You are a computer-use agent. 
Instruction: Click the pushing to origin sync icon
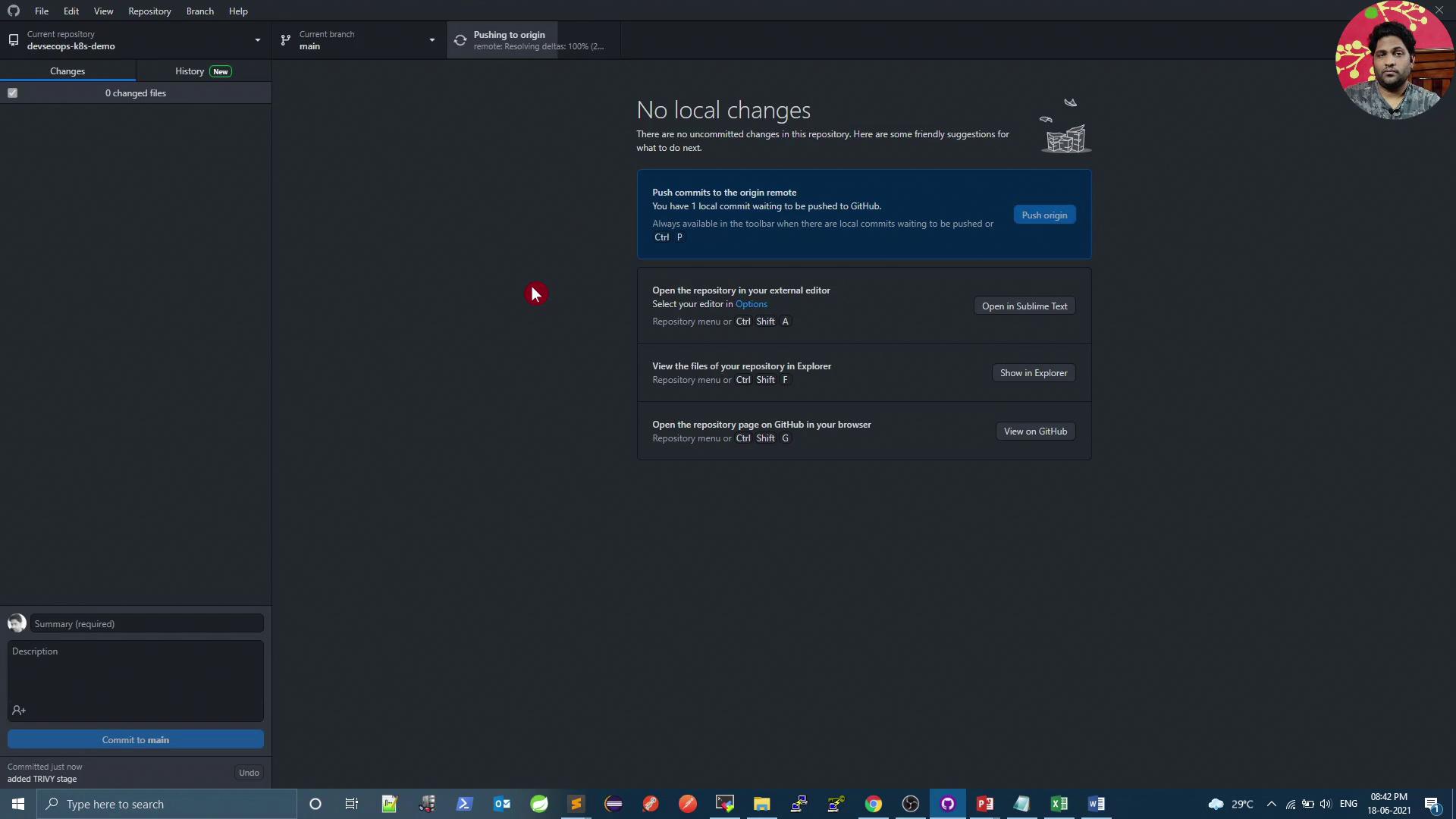[x=460, y=40]
